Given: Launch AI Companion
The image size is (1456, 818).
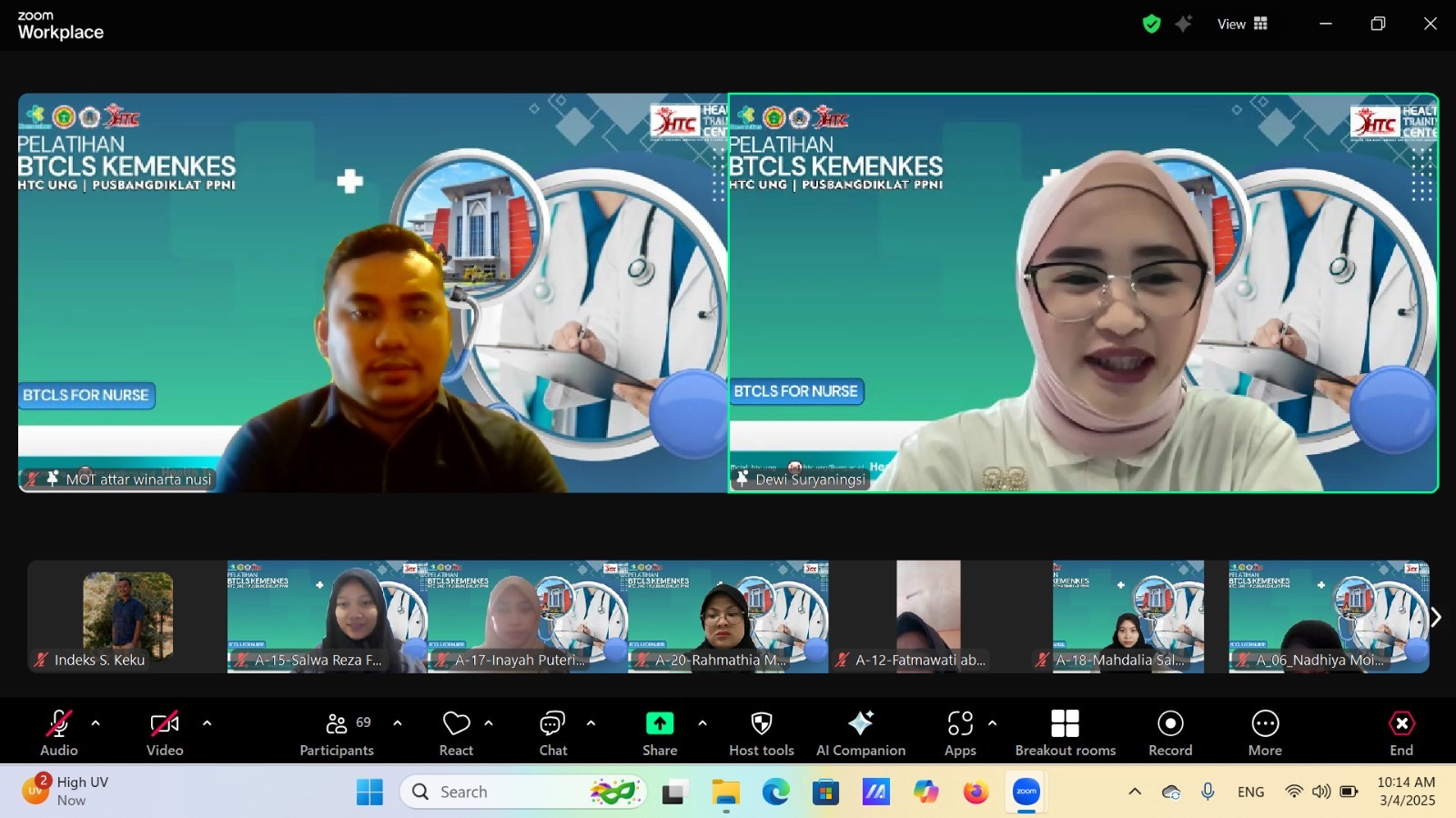Looking at the screenshot, I should [x=861, y=732].
